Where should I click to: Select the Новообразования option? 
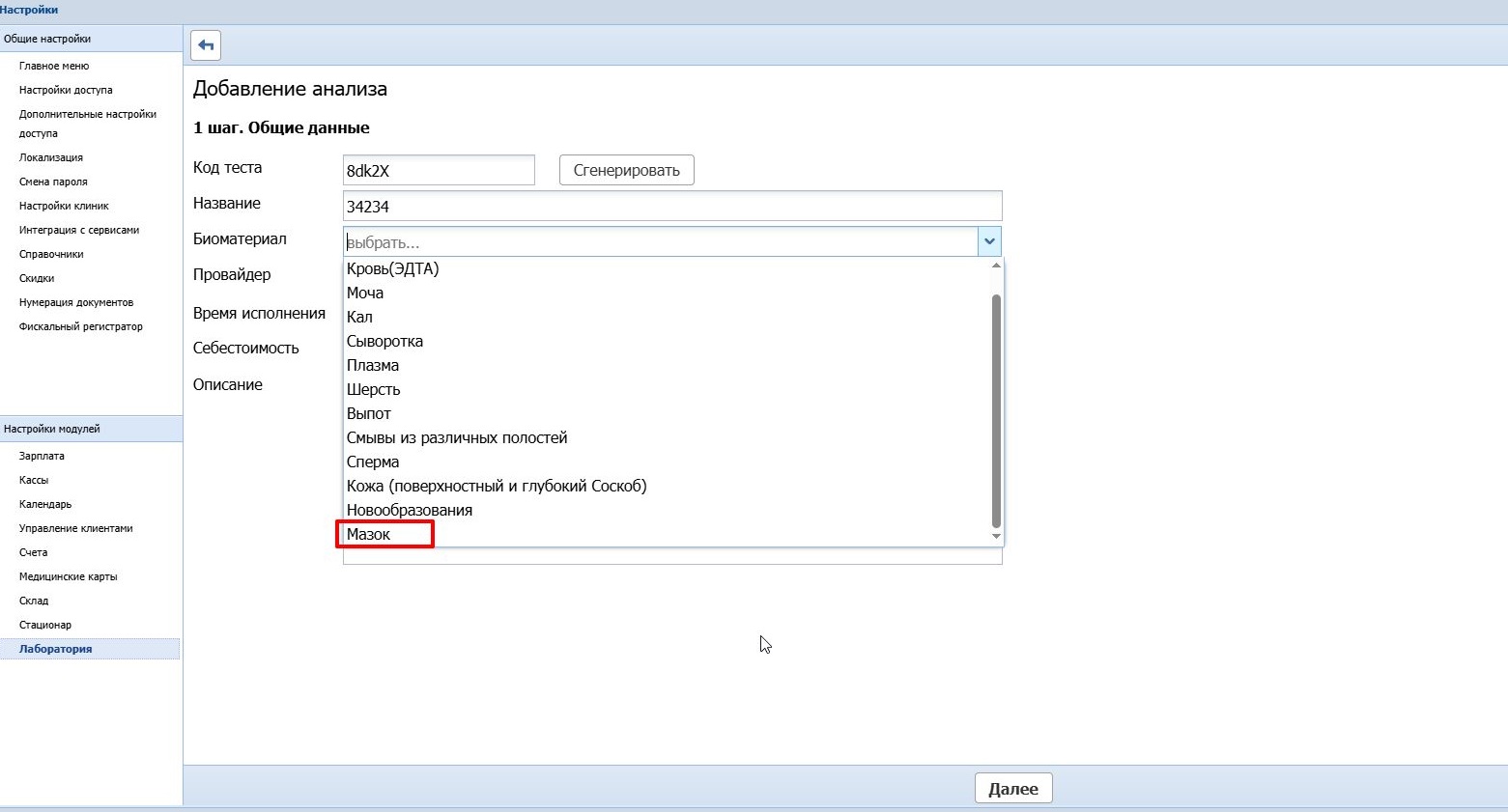[x=410, y=510]
